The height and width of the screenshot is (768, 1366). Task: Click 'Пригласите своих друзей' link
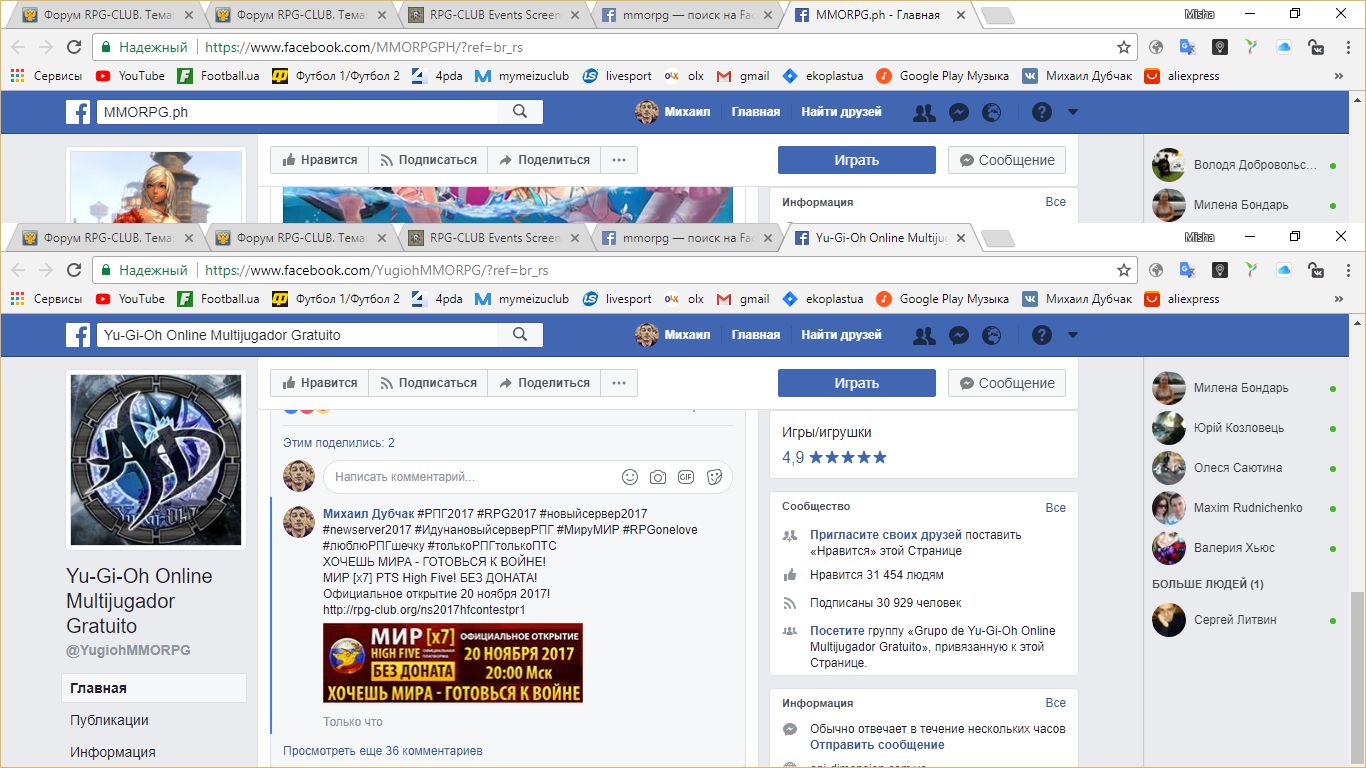(x=886, y=535)
